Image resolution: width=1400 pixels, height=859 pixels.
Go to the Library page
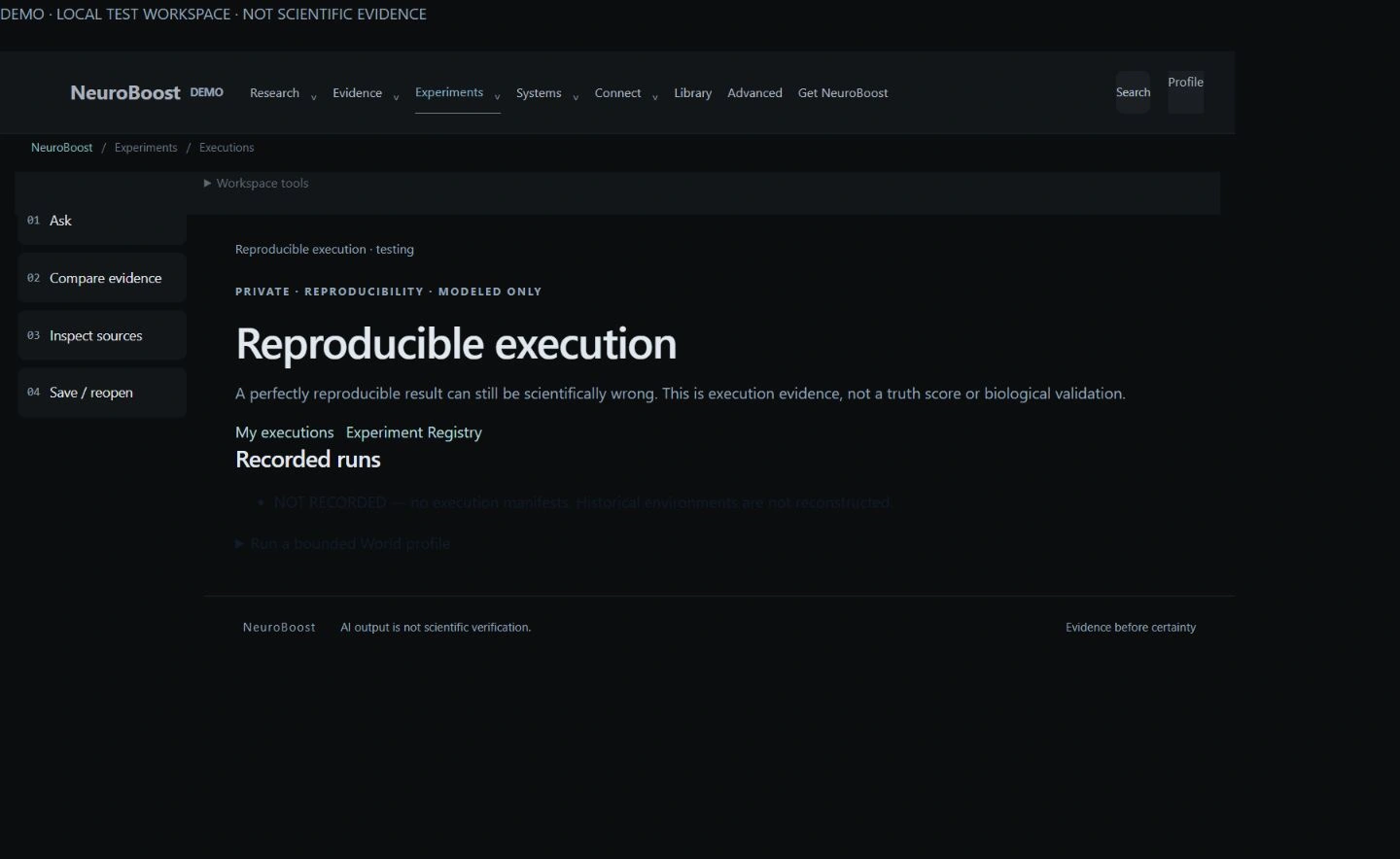pos(692,92)
